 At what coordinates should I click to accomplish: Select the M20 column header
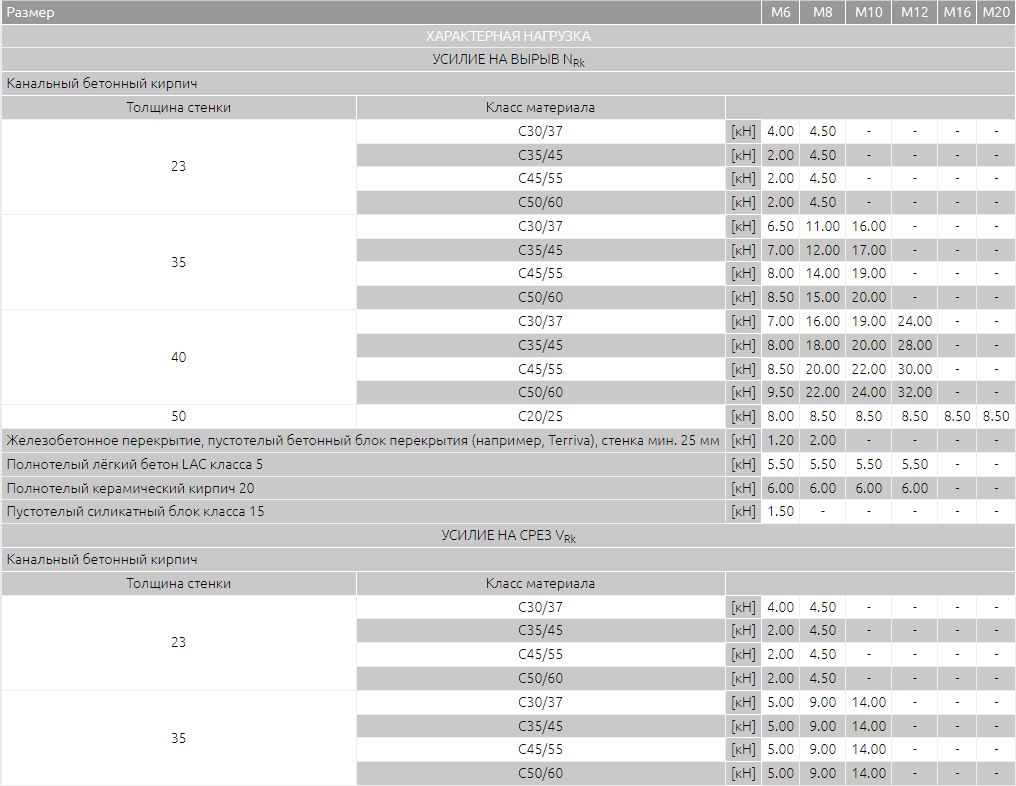coord(996,12)
